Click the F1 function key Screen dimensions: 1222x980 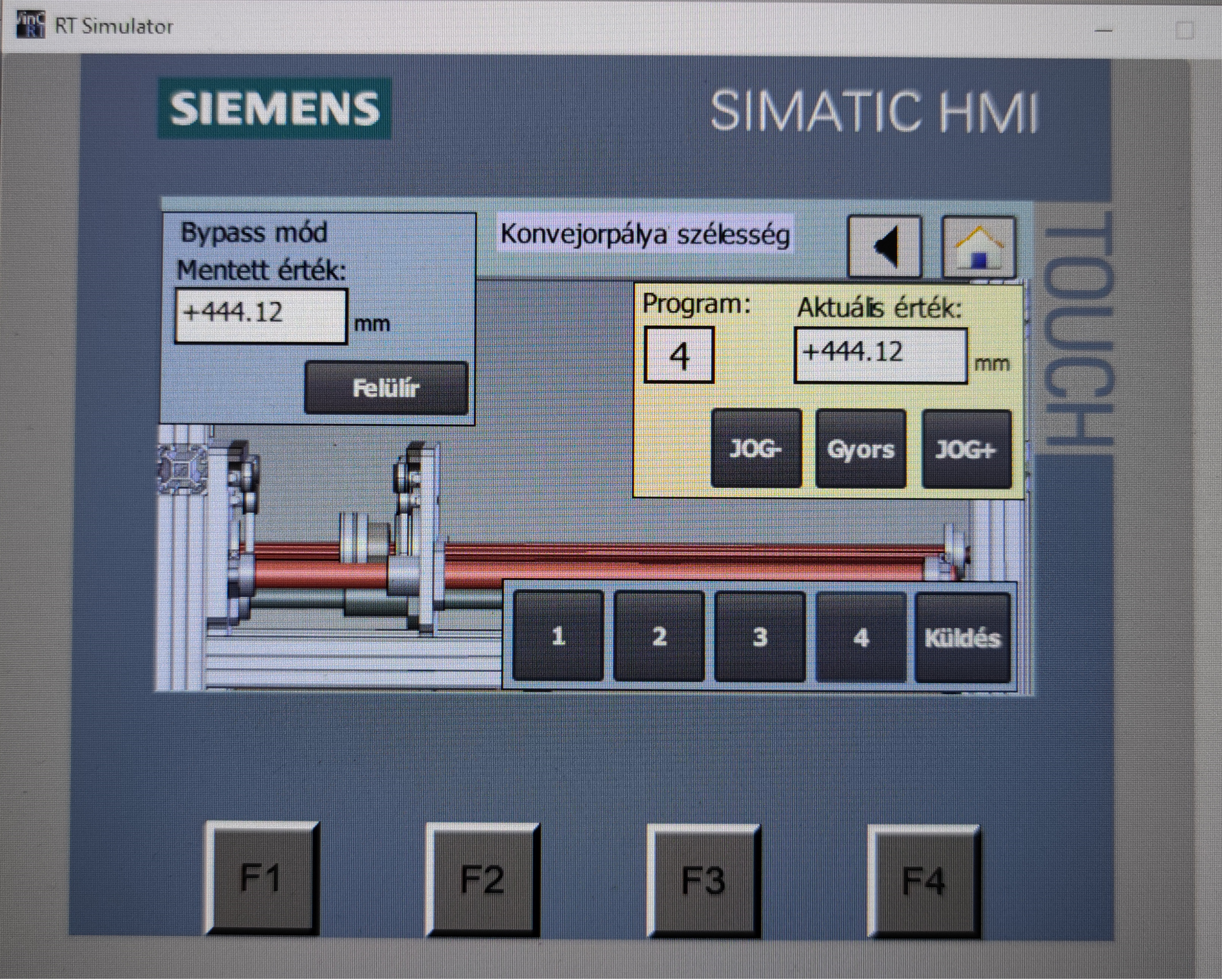click(x=262, y=878)
